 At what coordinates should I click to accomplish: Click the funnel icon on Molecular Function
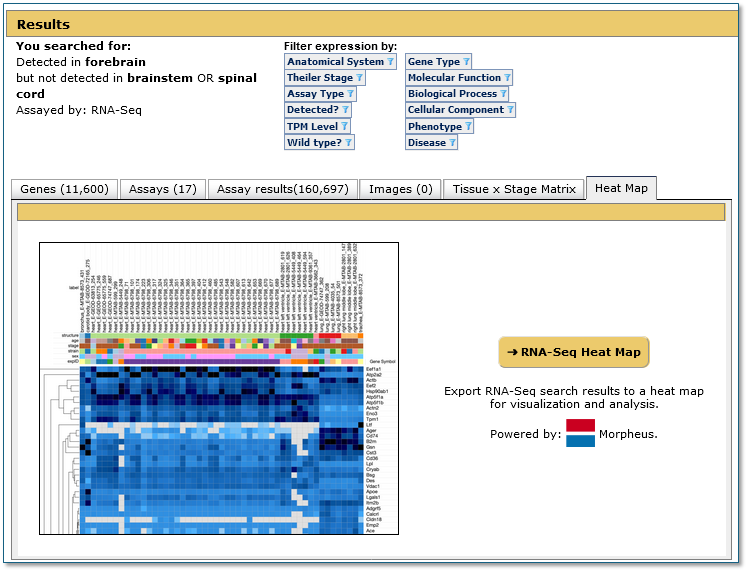click(x=507, y=78)
